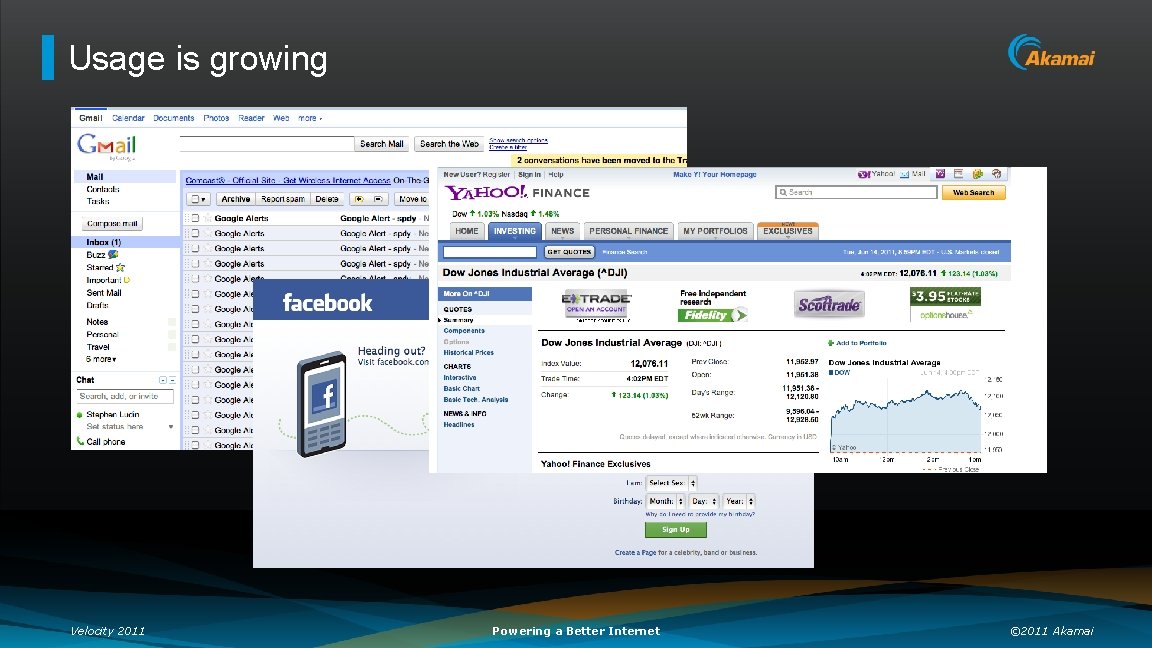Open the birthday Month dropdown
The image size is (1152, 648).
pos(666,501)
